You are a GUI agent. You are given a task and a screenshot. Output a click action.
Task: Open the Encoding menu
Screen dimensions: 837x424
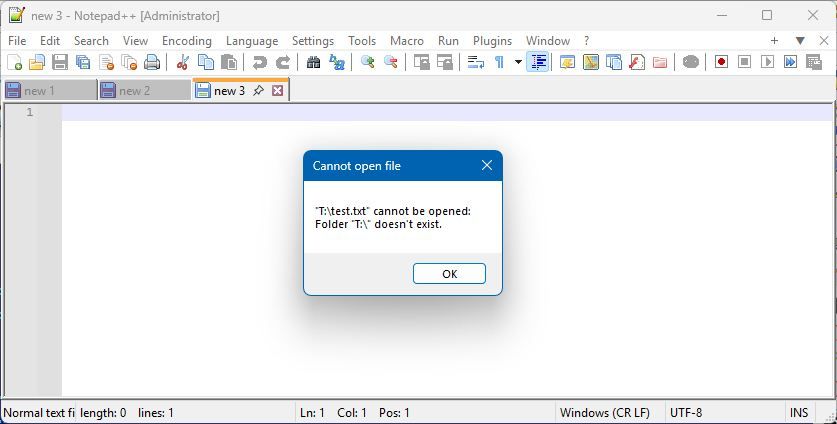tap(187, 41)
